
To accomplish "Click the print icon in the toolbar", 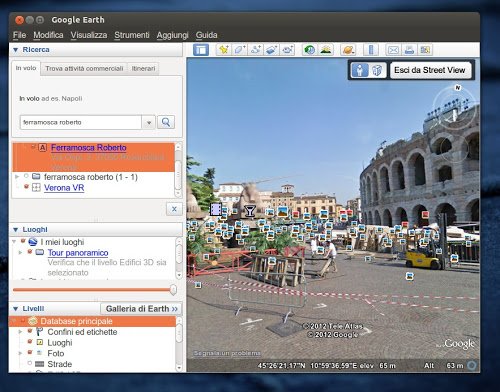I will 409,50.
